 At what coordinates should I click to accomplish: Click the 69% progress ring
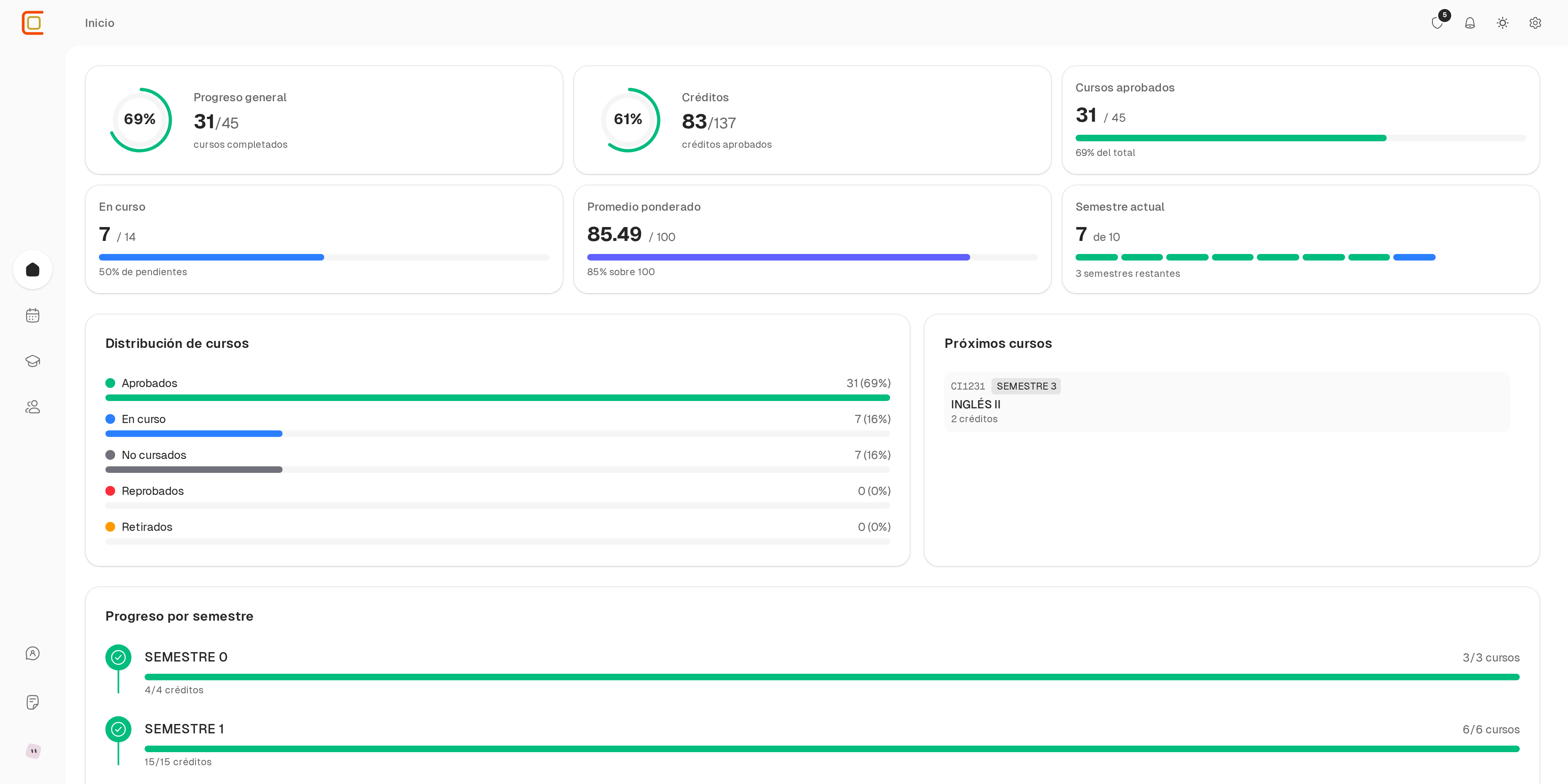point(140,119)
